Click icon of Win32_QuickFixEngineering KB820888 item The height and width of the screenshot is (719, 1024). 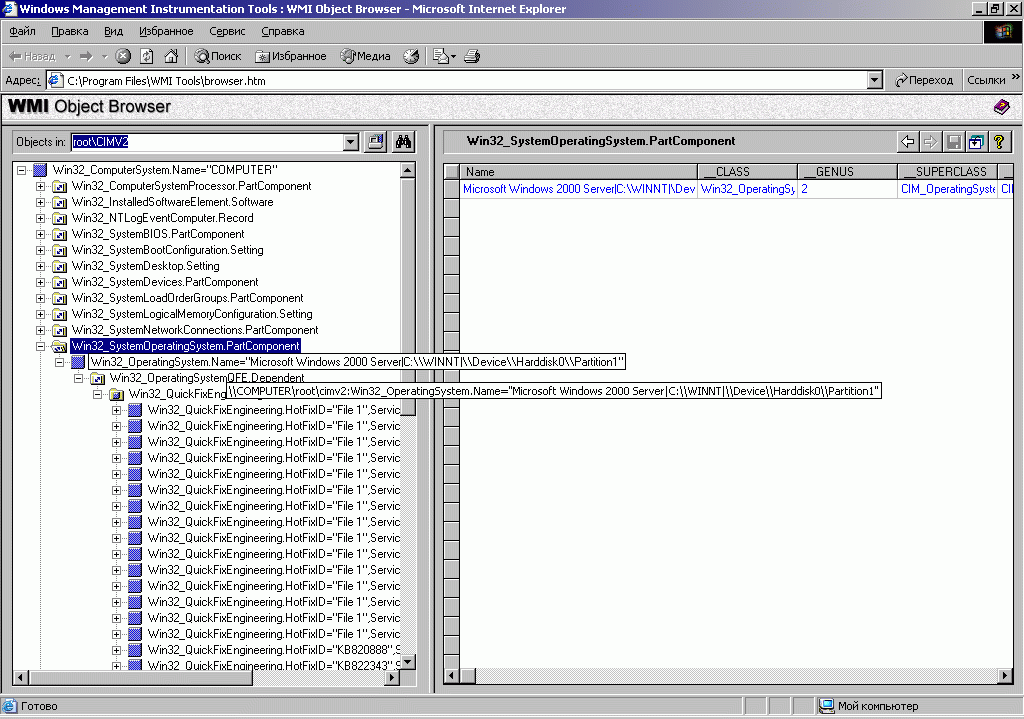[x=135, y=650]
